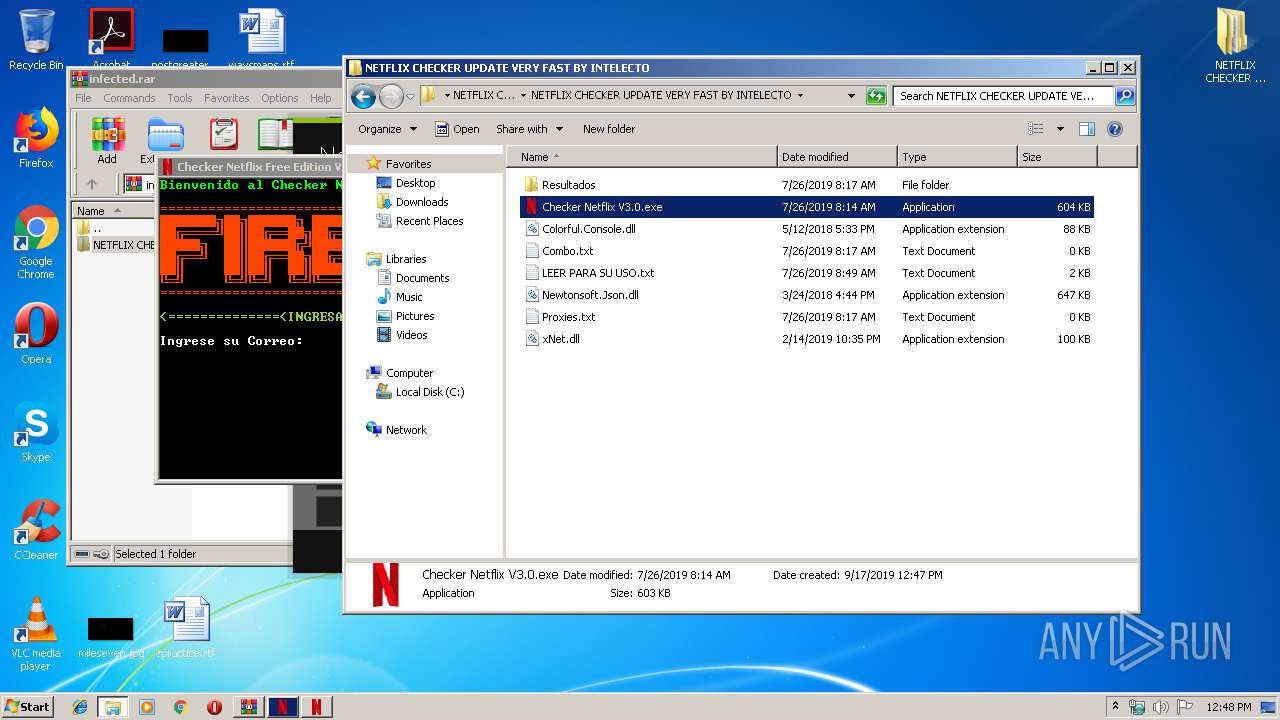The image size is (1280, 720).
Task: Select Network in navigation pane
Action: 406,430
